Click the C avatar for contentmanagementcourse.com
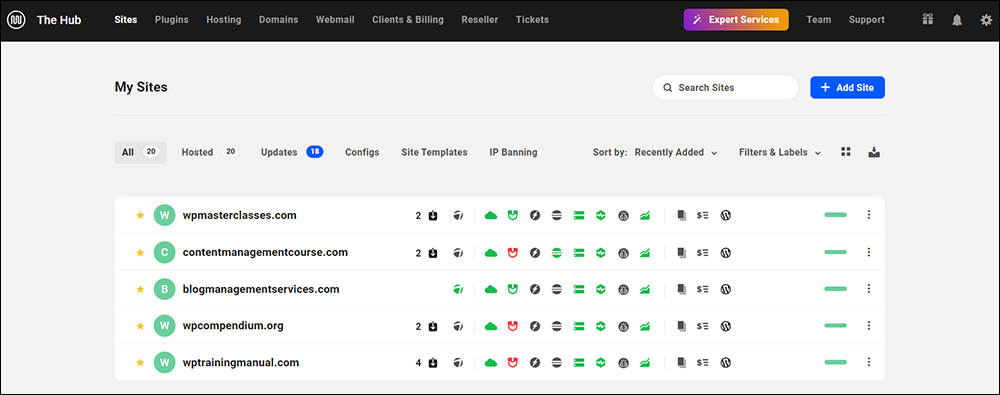Screen dimensions: 1000x395 point(165,252)
